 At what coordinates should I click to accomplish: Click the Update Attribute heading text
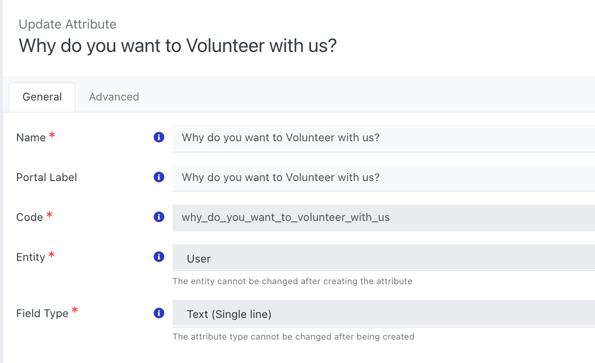[x=68, y=24]
